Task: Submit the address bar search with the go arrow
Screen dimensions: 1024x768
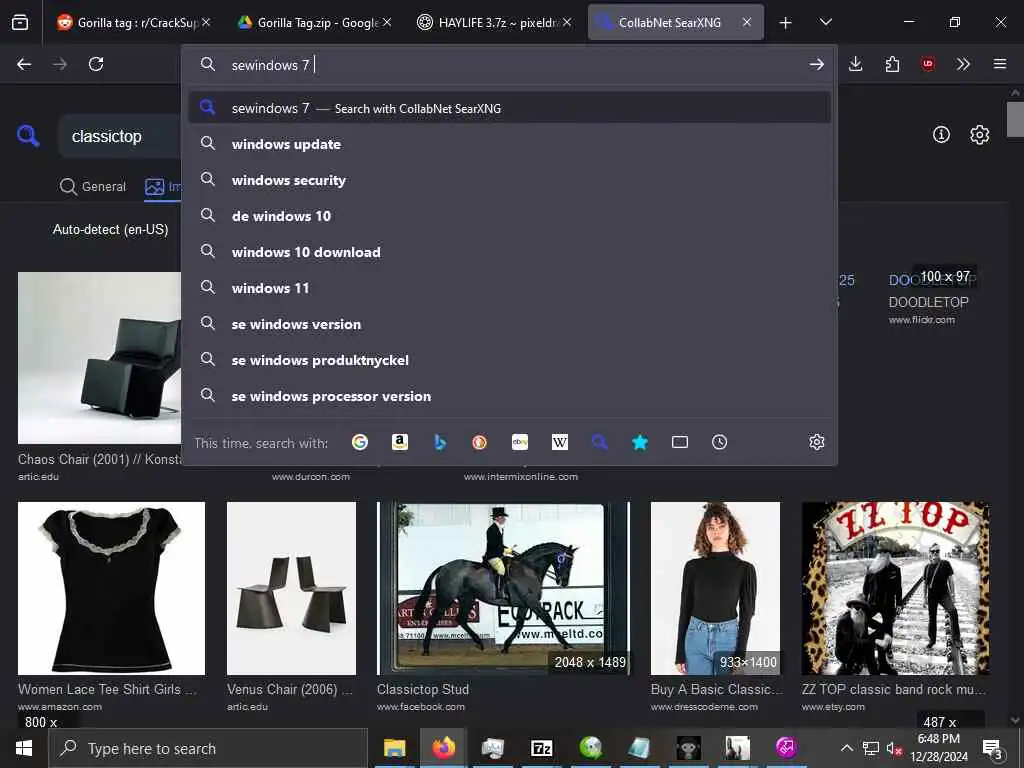Action: point(816,64)
